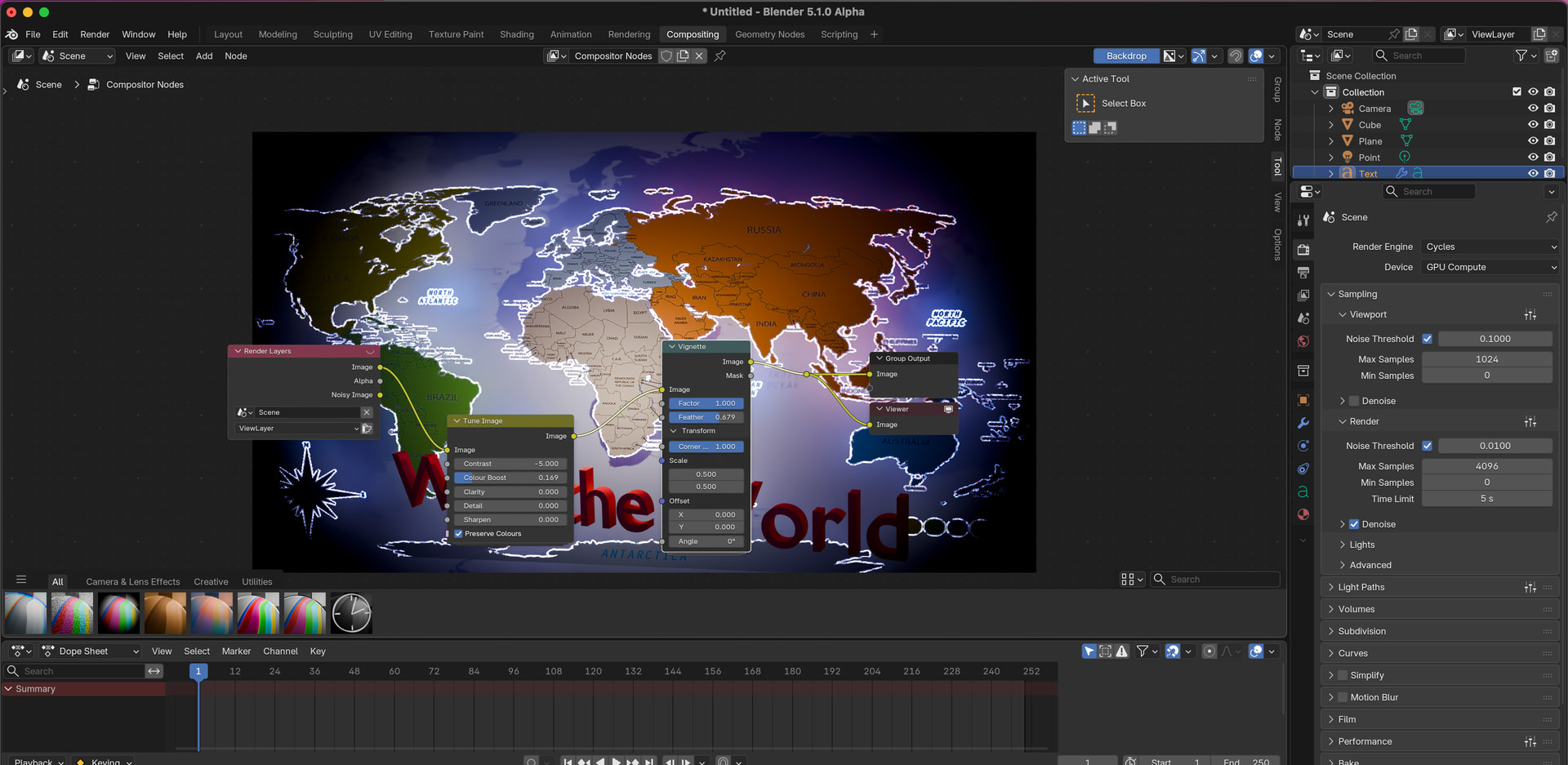
Task: Open Viewport sampling presets icon
Action: point(1530,315)
